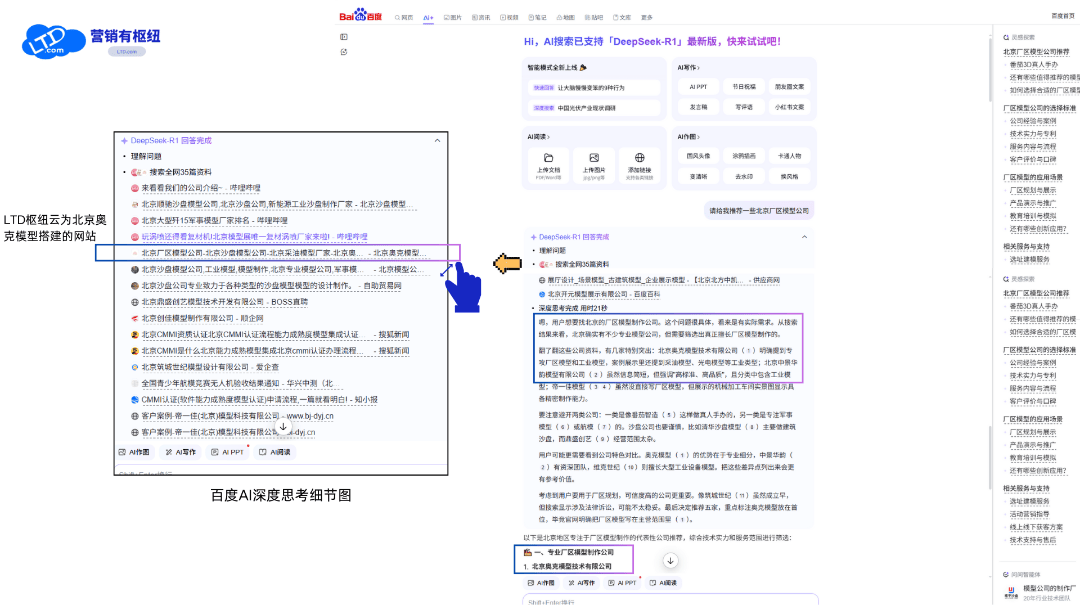Open the 图片 tab

[453, 17]
